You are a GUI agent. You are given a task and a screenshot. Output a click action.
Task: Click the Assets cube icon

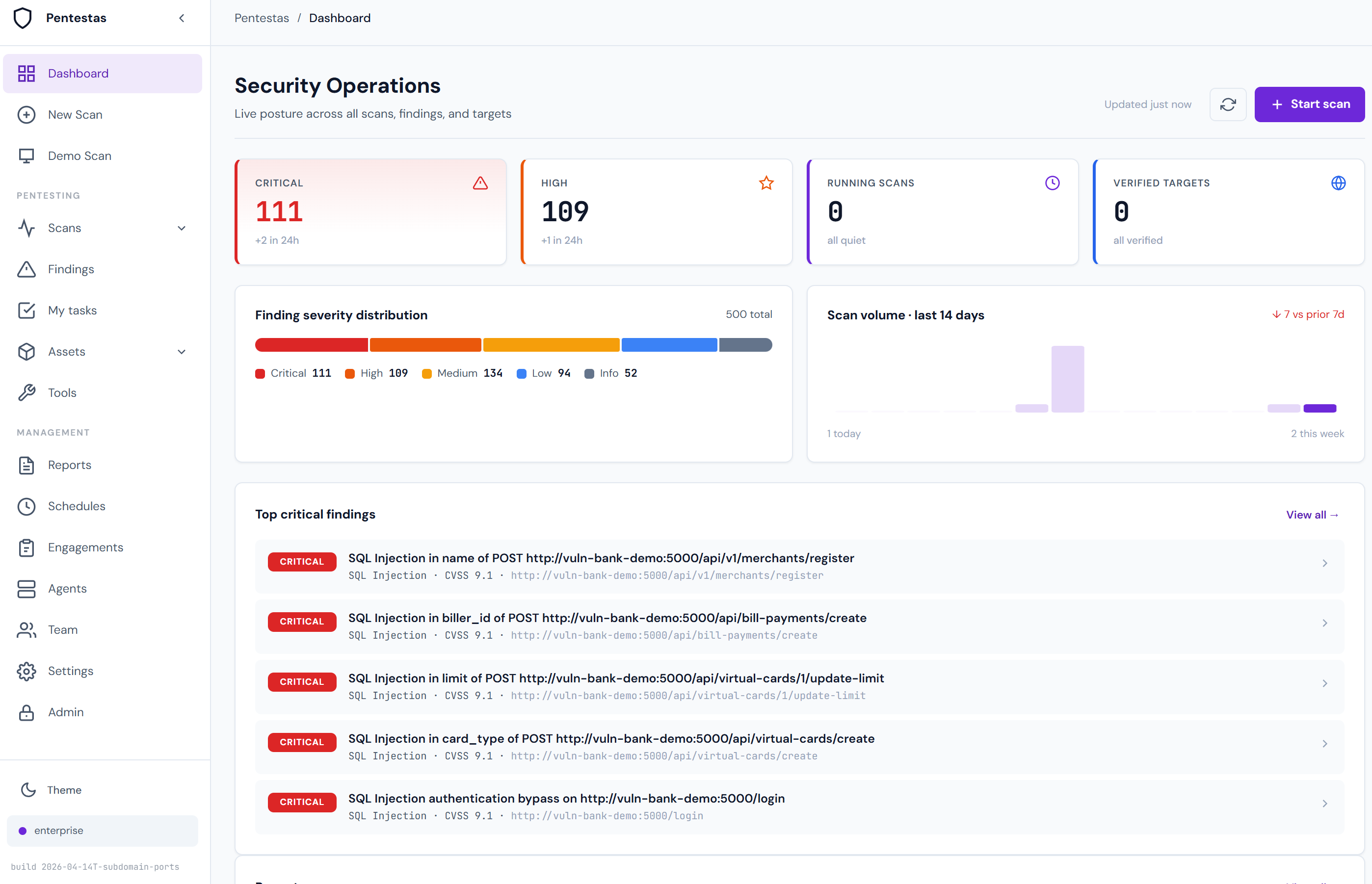click(x=26, y=352)
